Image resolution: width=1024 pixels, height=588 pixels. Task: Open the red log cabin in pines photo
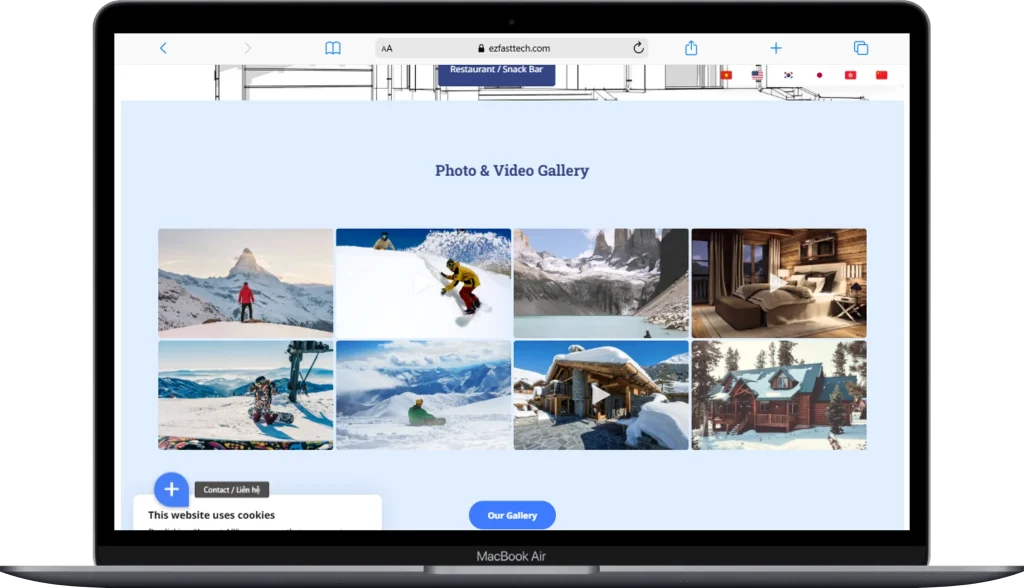[x=779, y=395]
